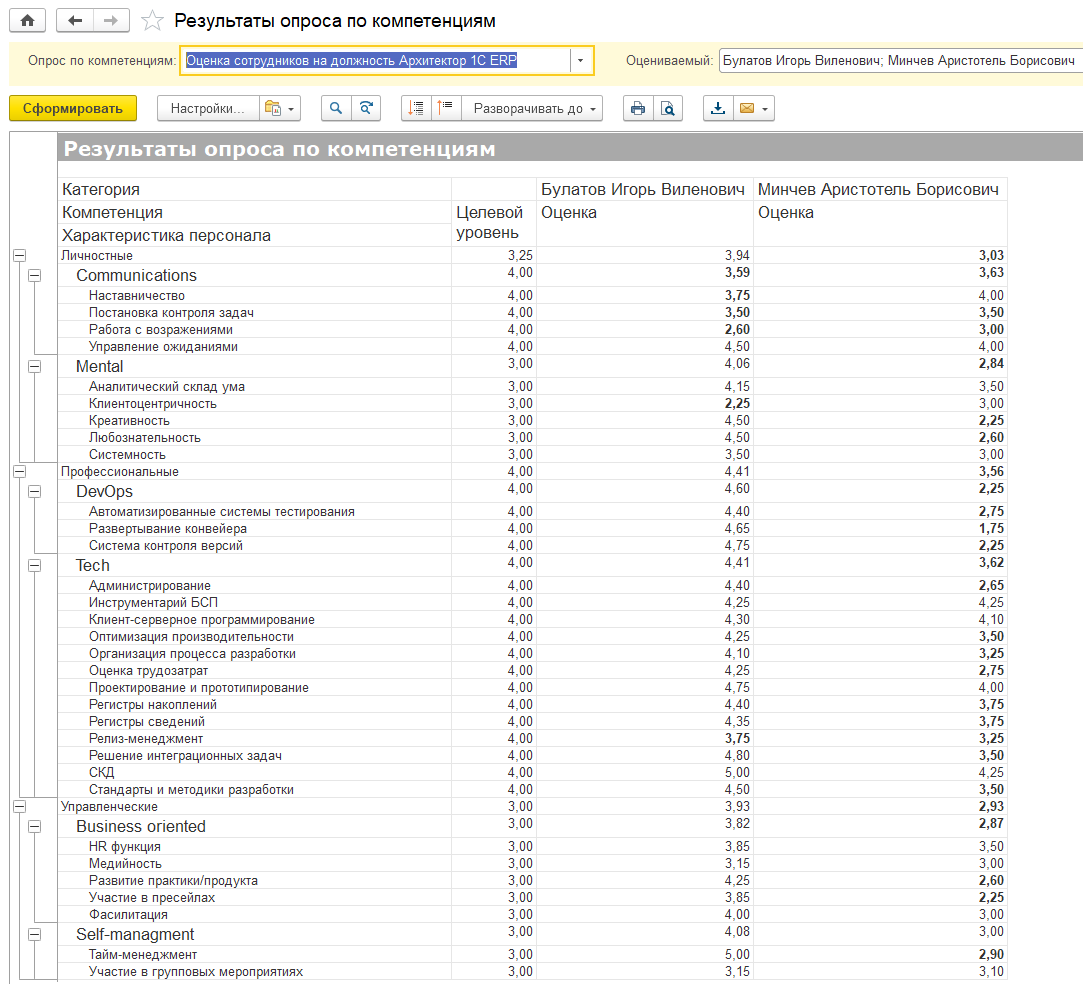Open the Настройки... button
The height and width of the screenshot is (984, 1083).
point(206,108)
